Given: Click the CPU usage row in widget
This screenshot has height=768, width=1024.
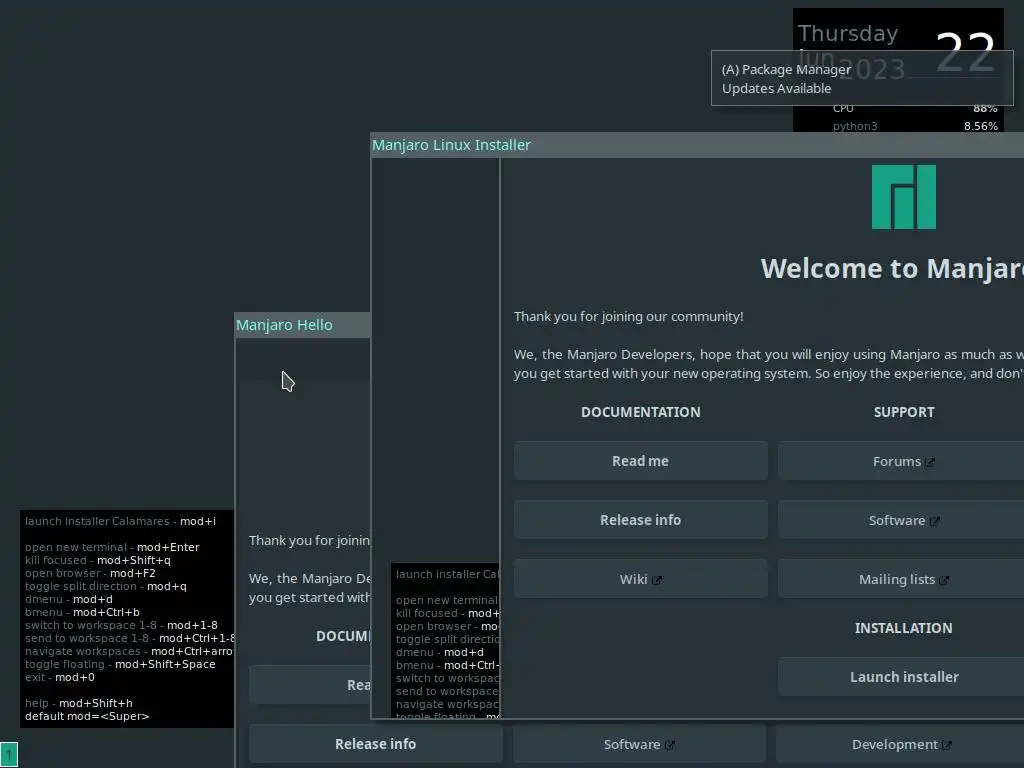Looking at the screenshot, I should coord(914,108).
